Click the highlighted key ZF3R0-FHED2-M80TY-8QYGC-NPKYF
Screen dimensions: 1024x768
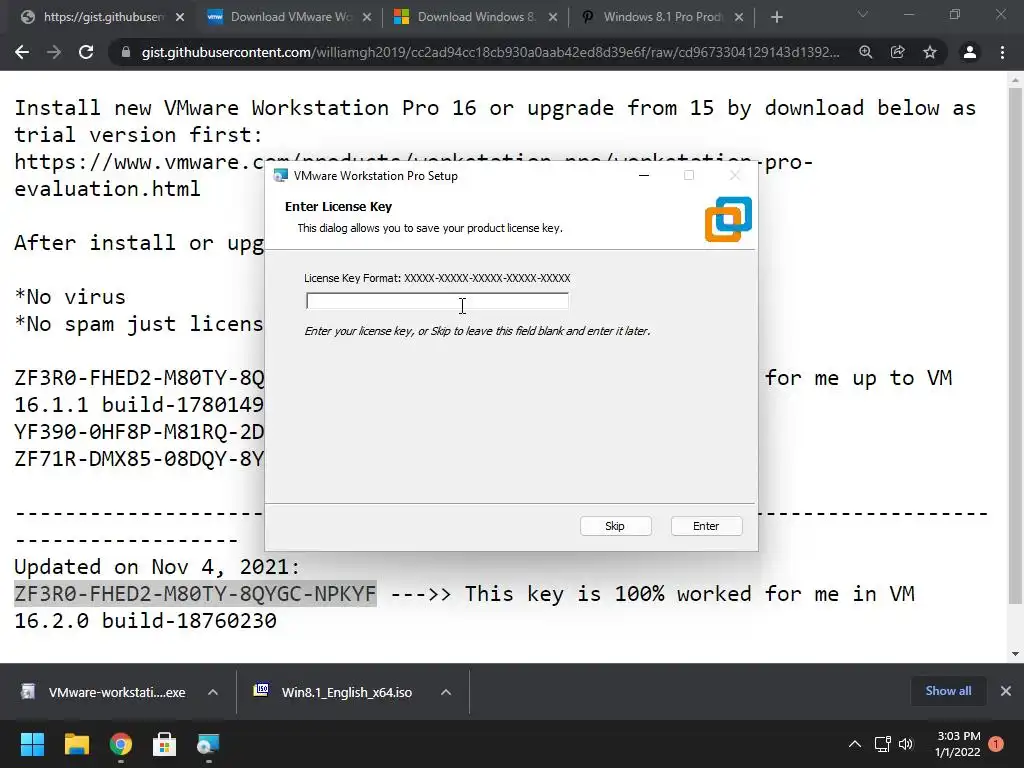click(x=195, y=594)
